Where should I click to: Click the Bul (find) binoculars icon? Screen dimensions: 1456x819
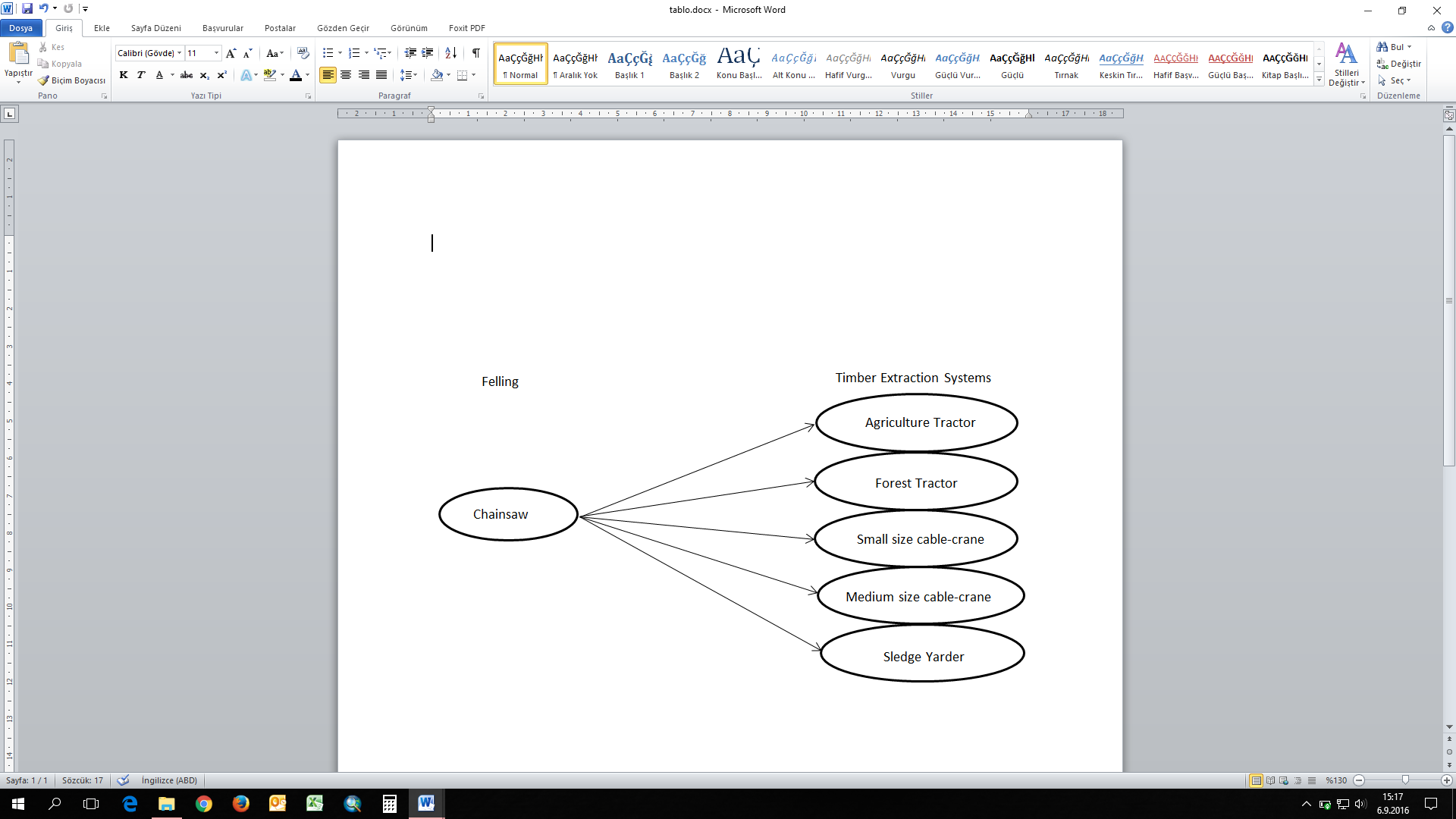tap(1382, 47)
